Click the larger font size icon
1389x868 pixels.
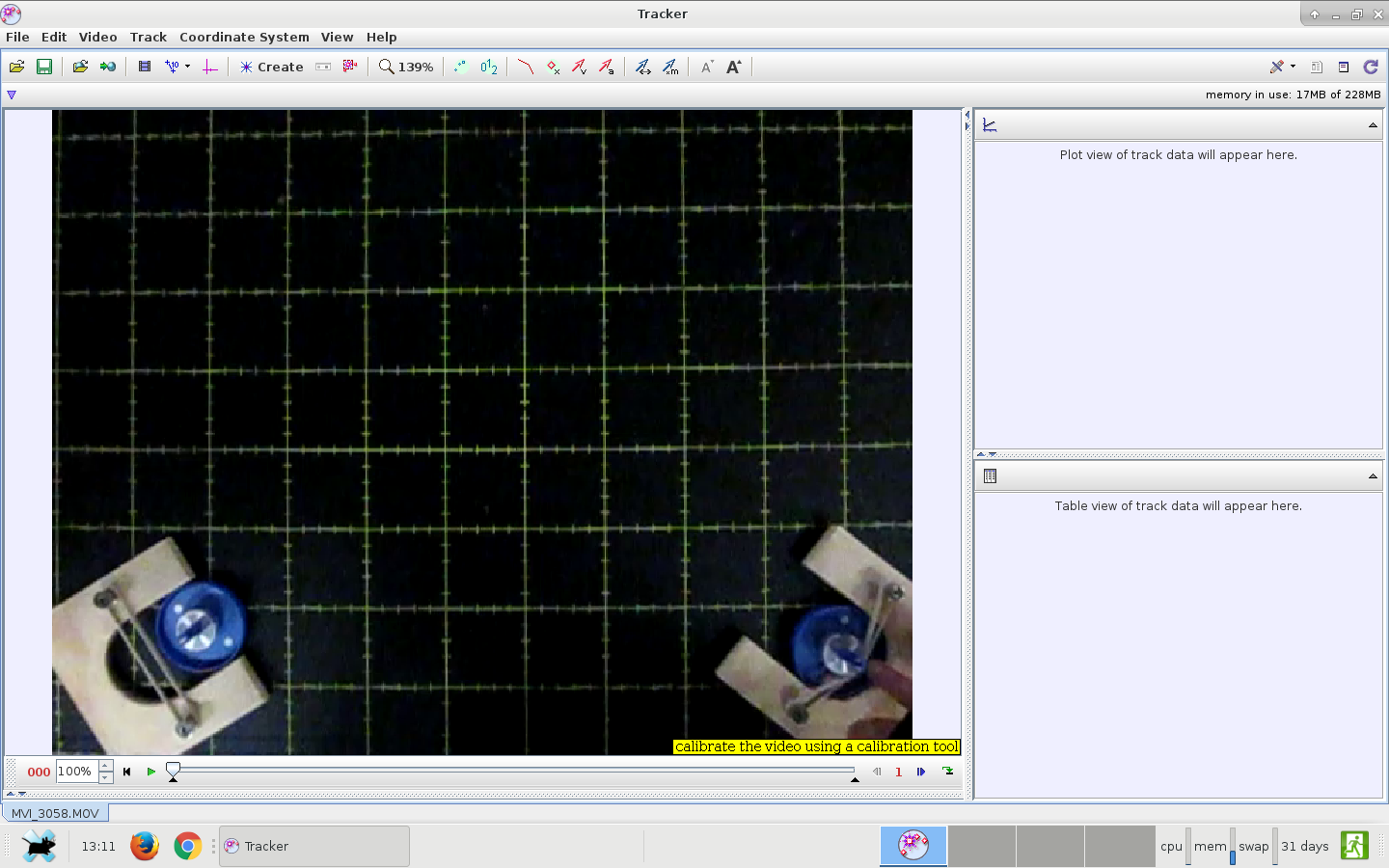[734, 67]
